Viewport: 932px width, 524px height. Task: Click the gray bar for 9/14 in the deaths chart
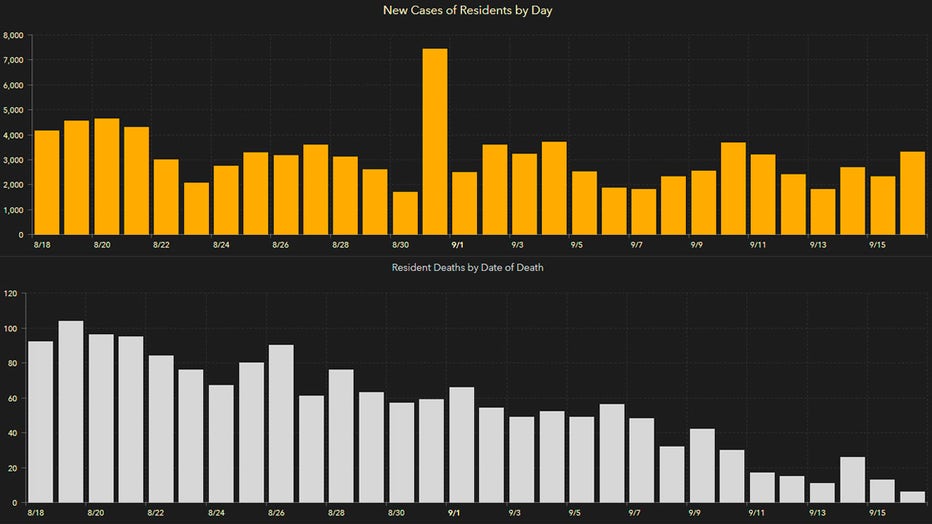[x=852, y=480]
